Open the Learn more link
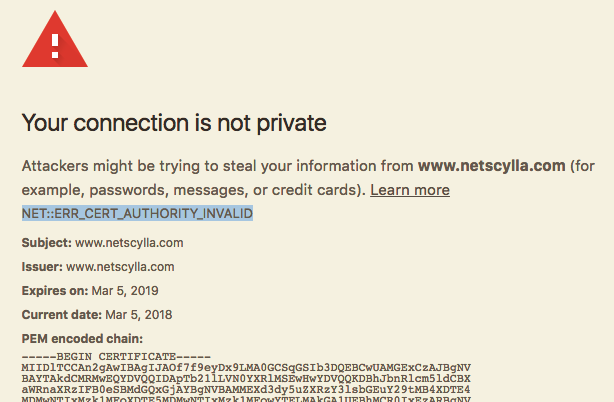The width and height of the screenshot is (614, 402). 410,190
